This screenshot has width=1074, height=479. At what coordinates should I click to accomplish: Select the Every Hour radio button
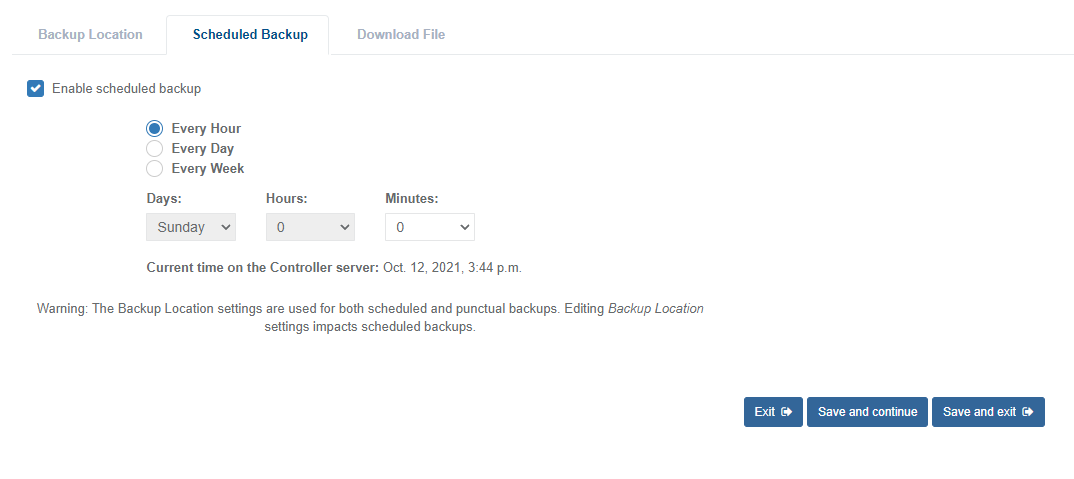155,129
